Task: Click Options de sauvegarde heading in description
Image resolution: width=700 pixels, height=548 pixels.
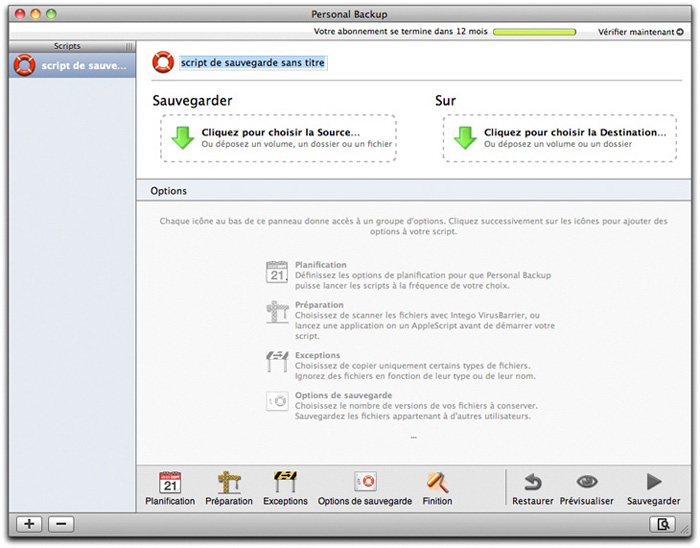Action: click(x=343, y=395)
